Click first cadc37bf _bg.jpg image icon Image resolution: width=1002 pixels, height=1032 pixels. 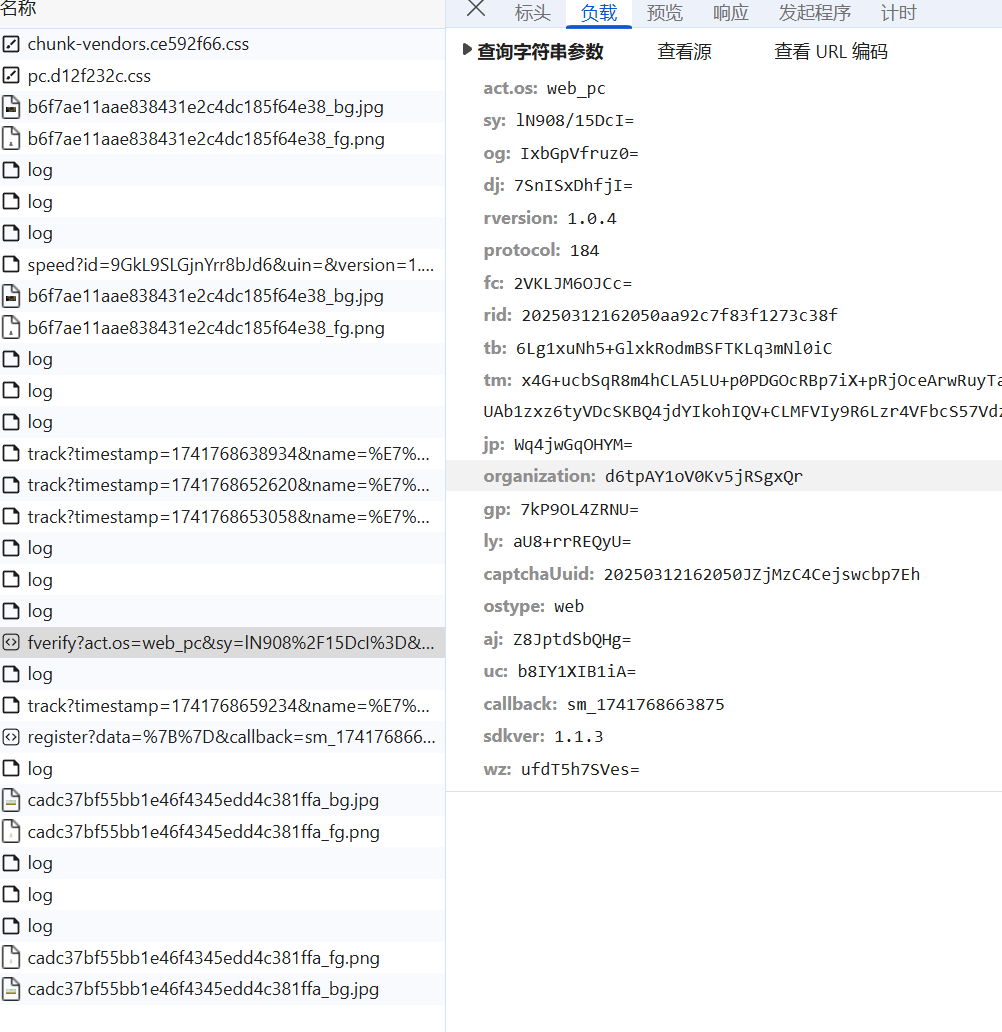(11, 800)
